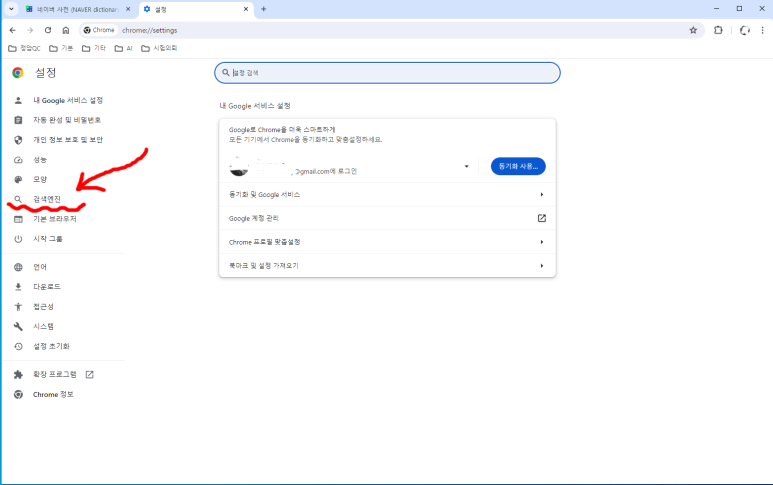Click the blue 동기화 사용 button
Image resolution: width=773 pixels, height=485 pixels.
[x=518, y=166]
